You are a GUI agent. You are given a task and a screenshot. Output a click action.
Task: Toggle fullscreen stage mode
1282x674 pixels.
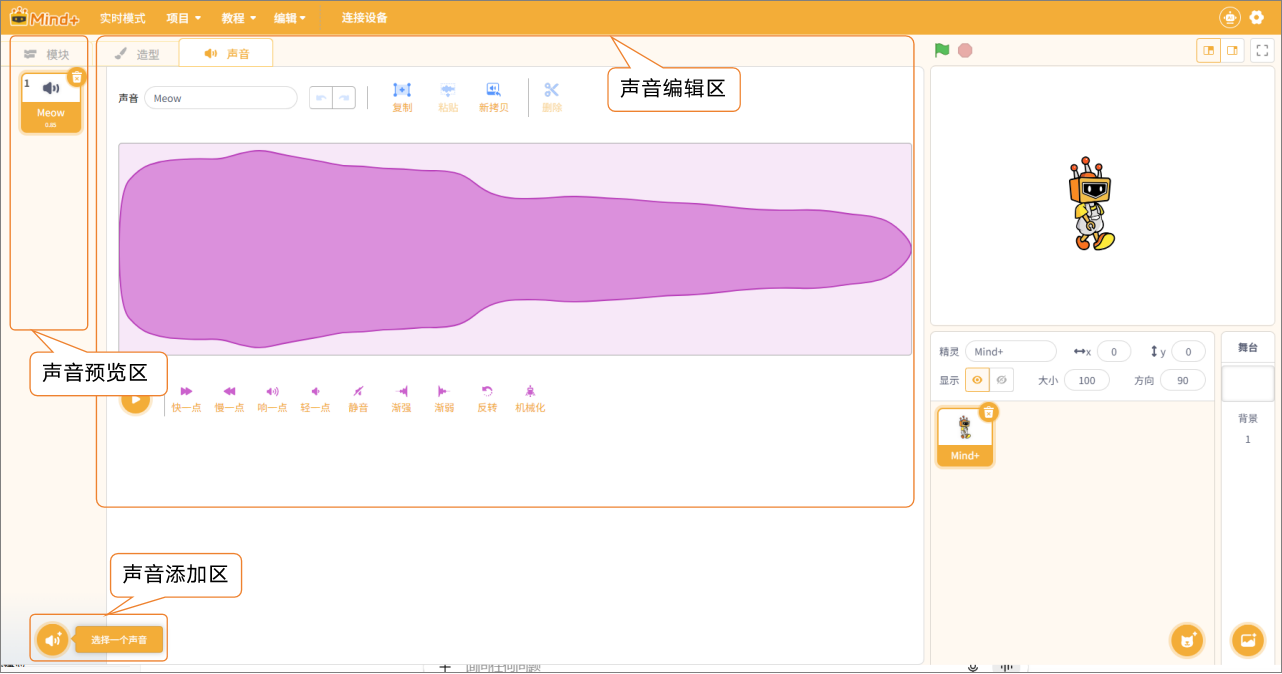pos(1262,51)
